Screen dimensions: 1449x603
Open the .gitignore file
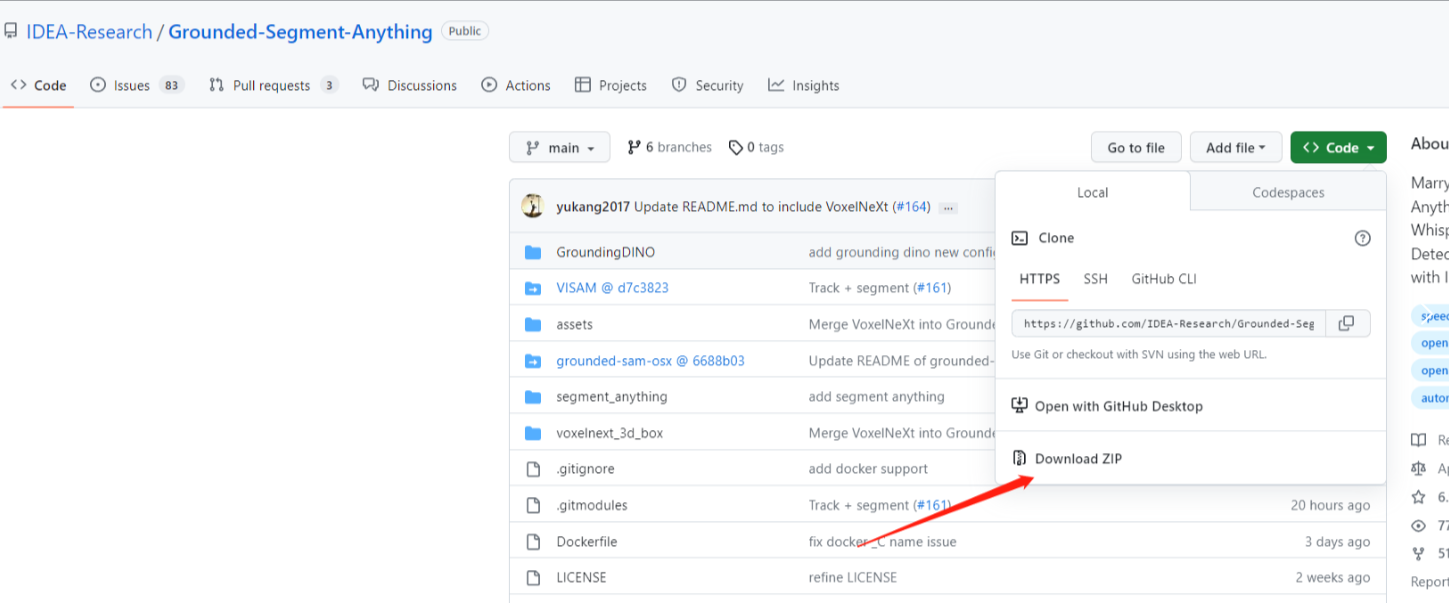click(587, 469)
